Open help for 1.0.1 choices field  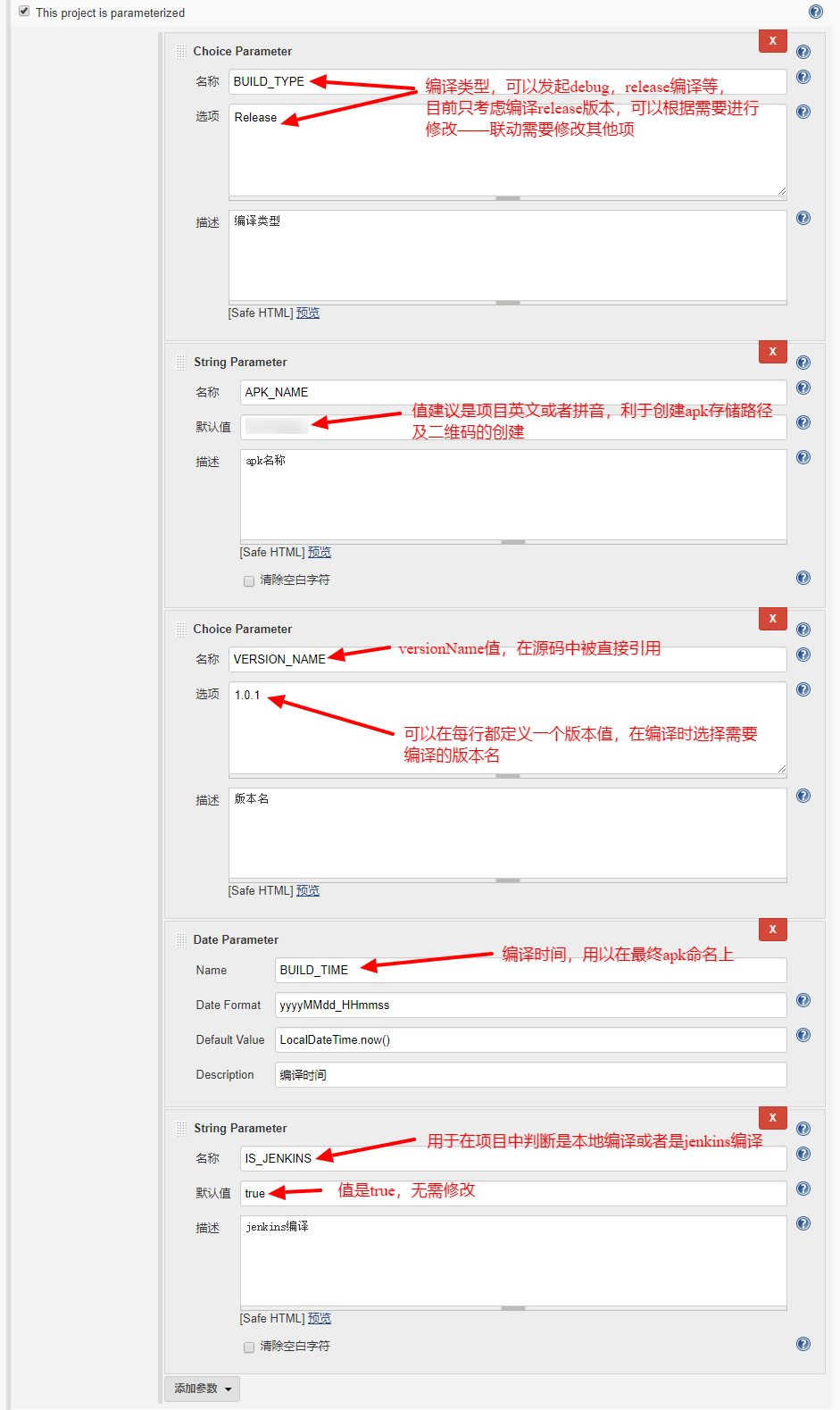(803, 689)
